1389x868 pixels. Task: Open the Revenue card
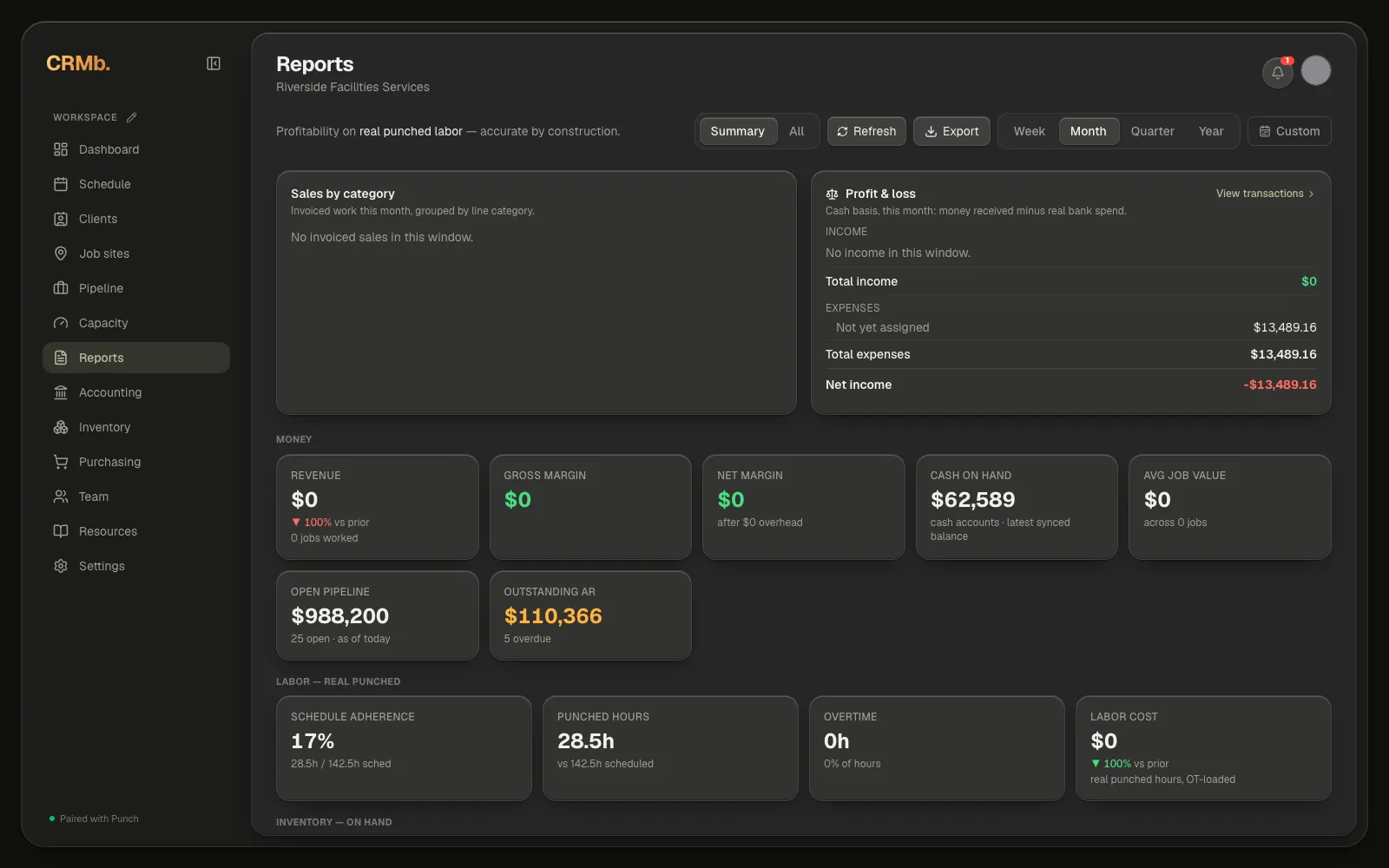(378, 507)
